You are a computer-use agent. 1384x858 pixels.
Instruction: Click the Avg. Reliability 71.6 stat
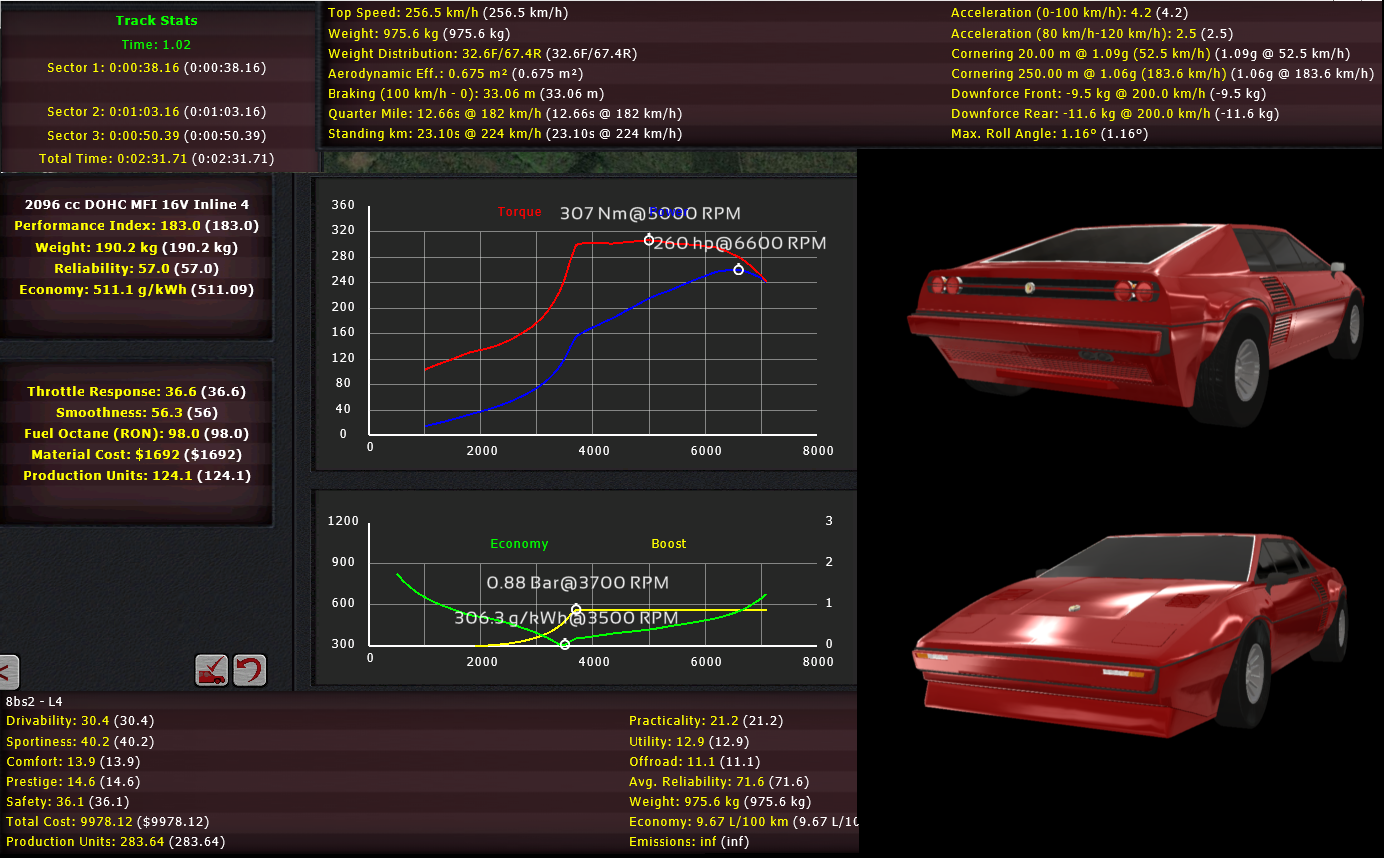point(719,781)
